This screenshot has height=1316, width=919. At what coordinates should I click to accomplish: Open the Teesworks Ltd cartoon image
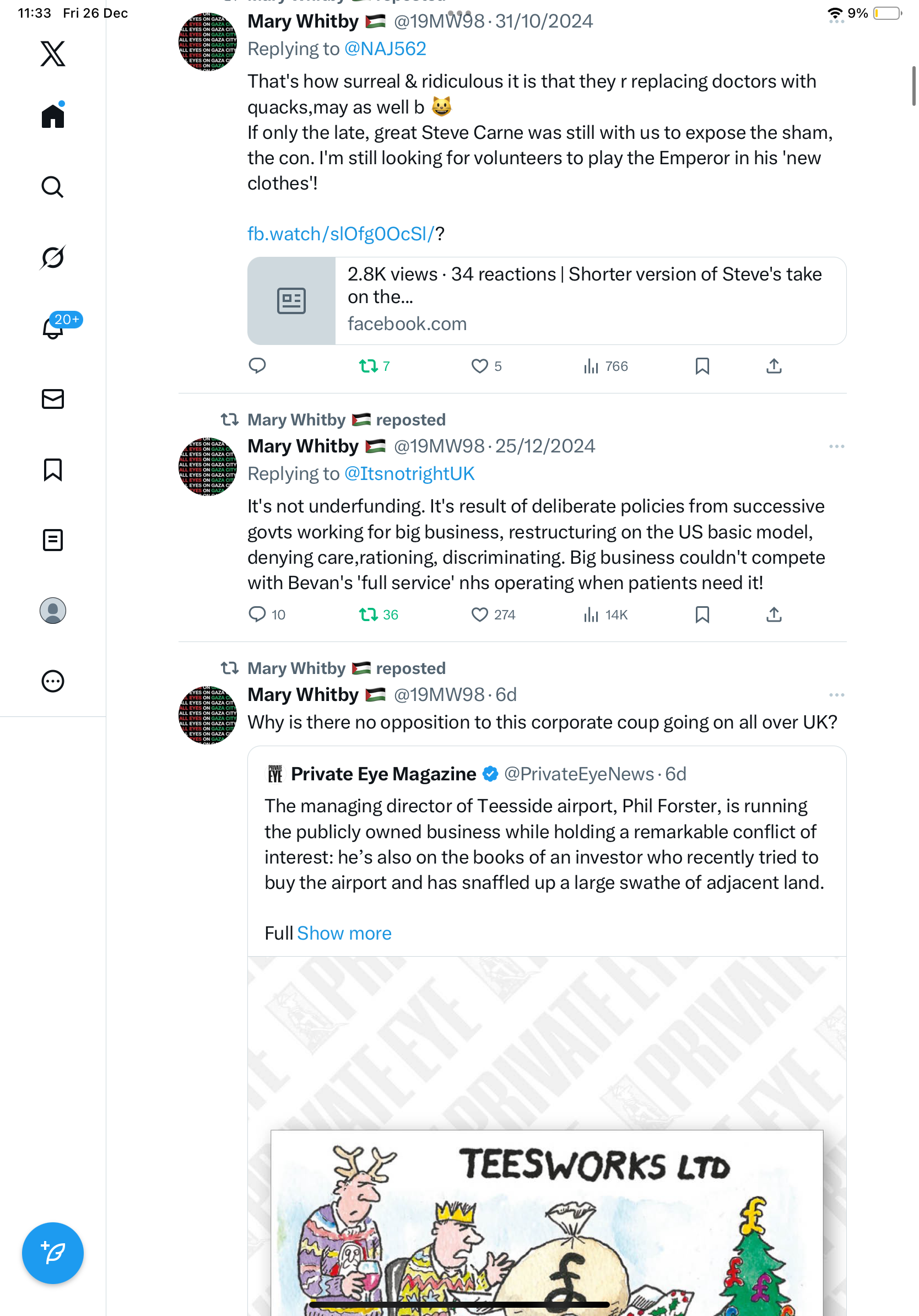tap(547, 1221)
